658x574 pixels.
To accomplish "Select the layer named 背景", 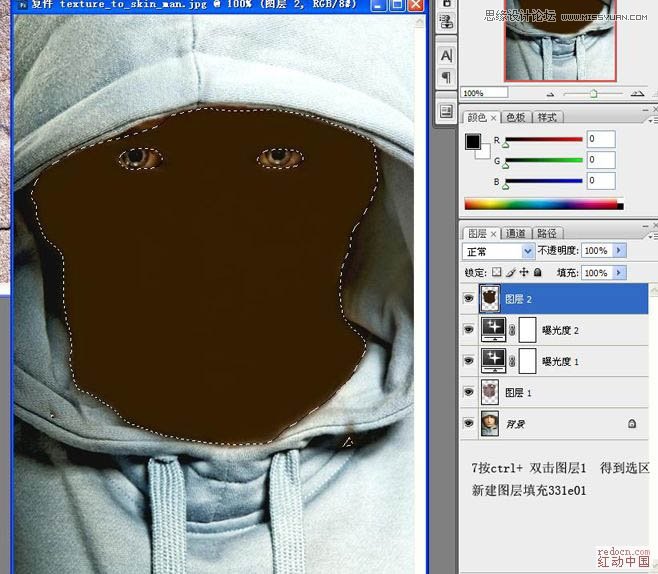I will tap(515, 424).
